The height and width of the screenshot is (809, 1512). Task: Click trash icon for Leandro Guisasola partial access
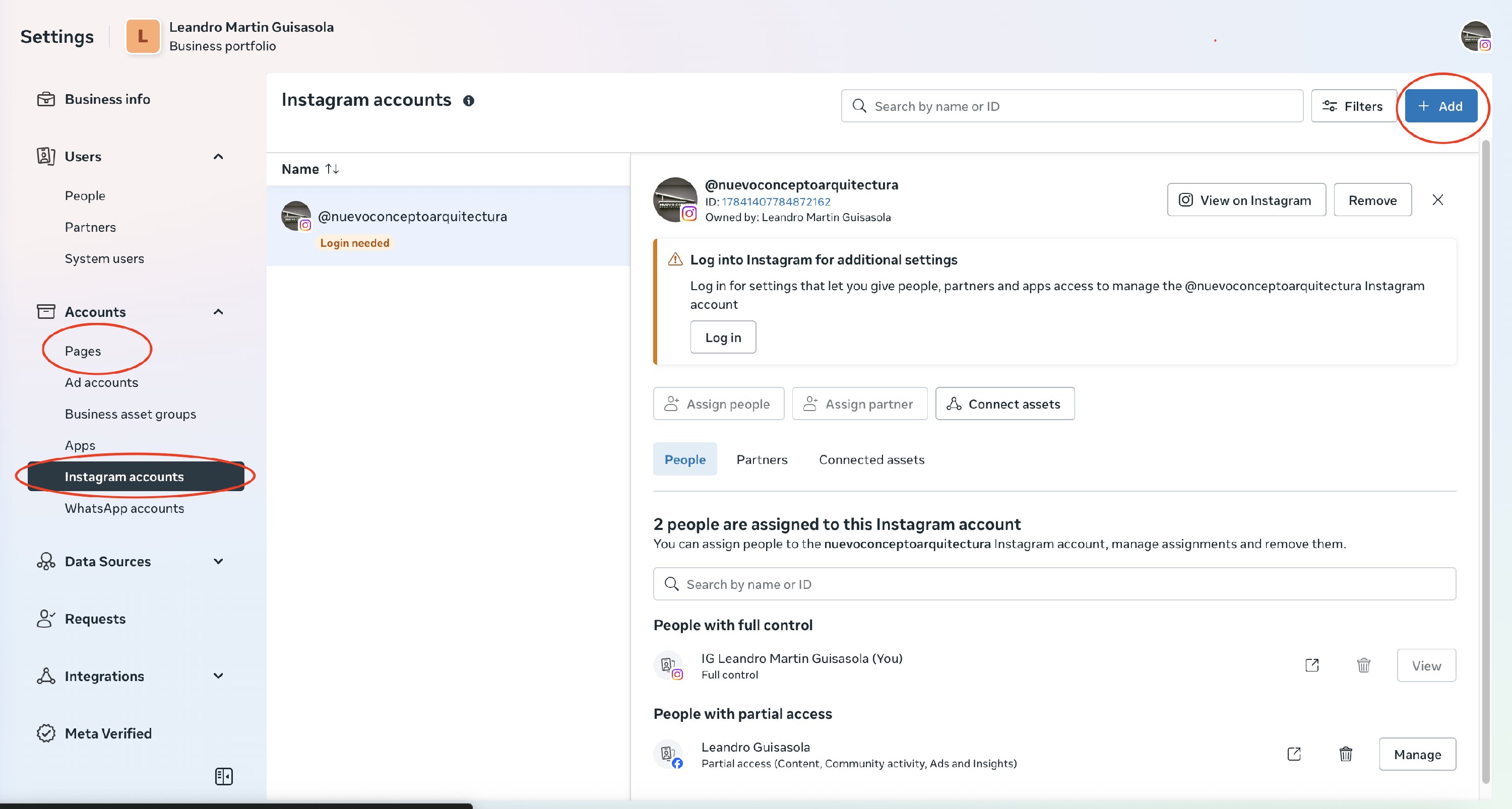coord(1345,754)
